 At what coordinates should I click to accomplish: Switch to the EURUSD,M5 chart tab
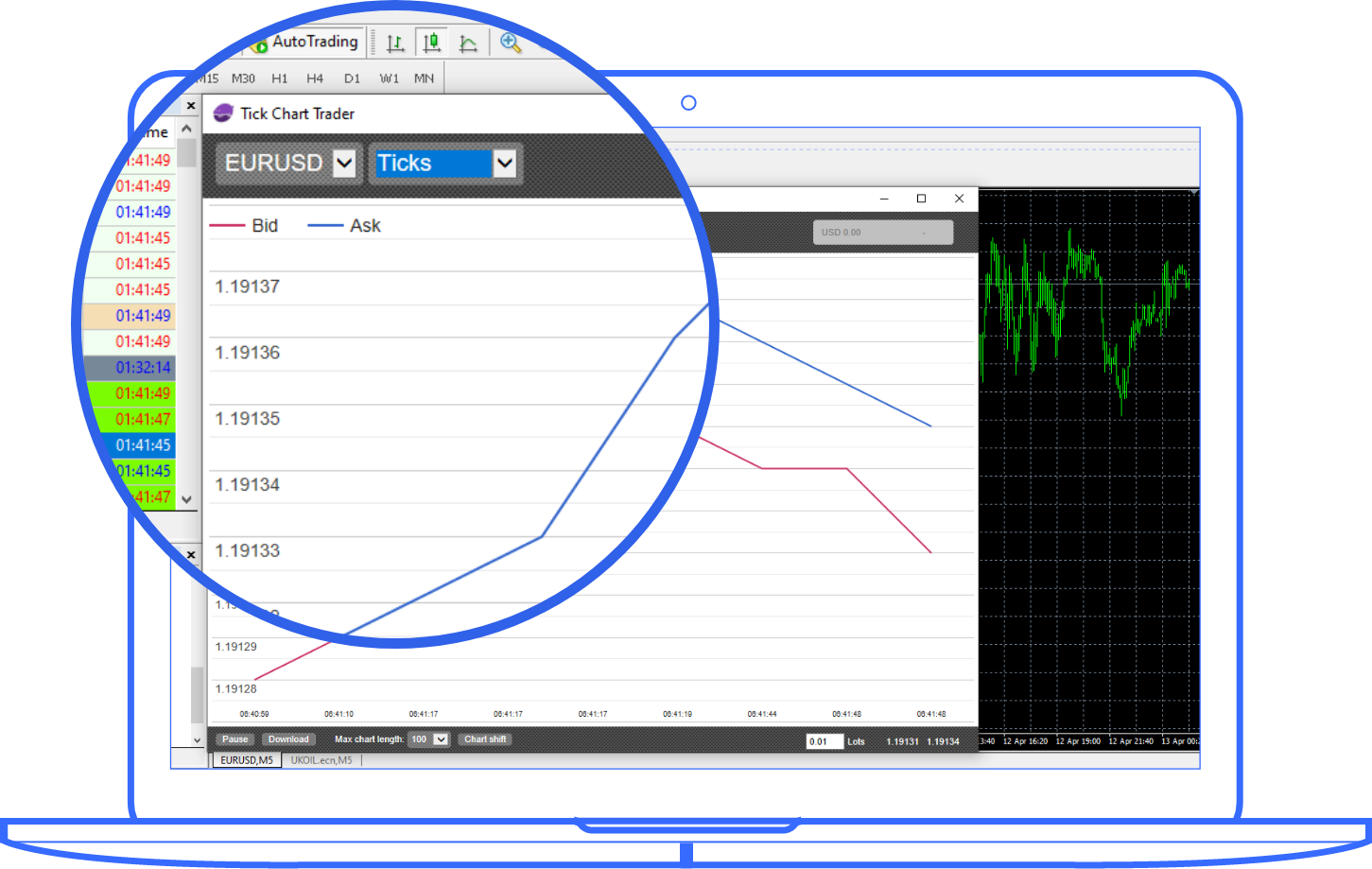click(x=247, y=760)
